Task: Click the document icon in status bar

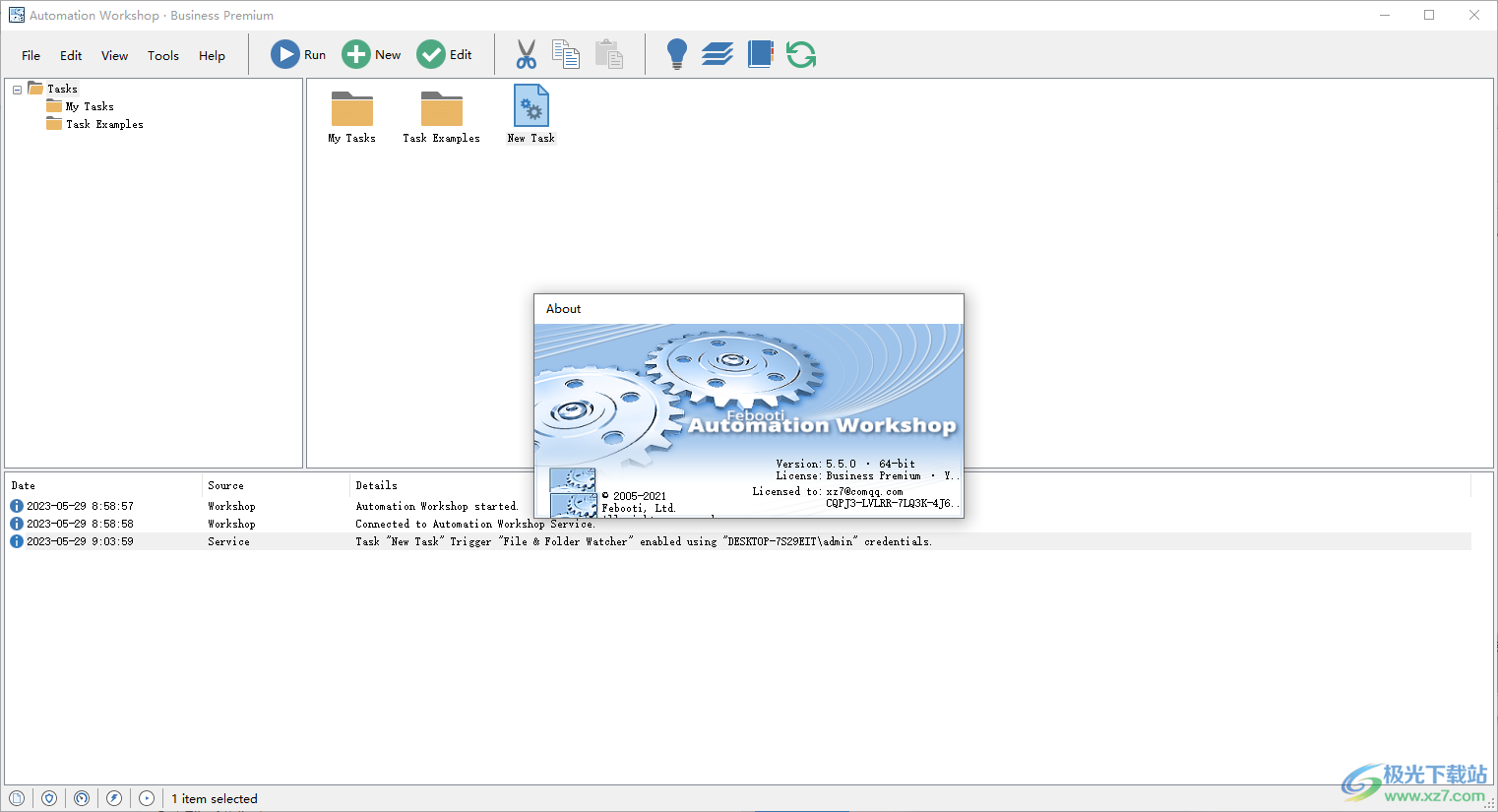Action: point(17,798)
